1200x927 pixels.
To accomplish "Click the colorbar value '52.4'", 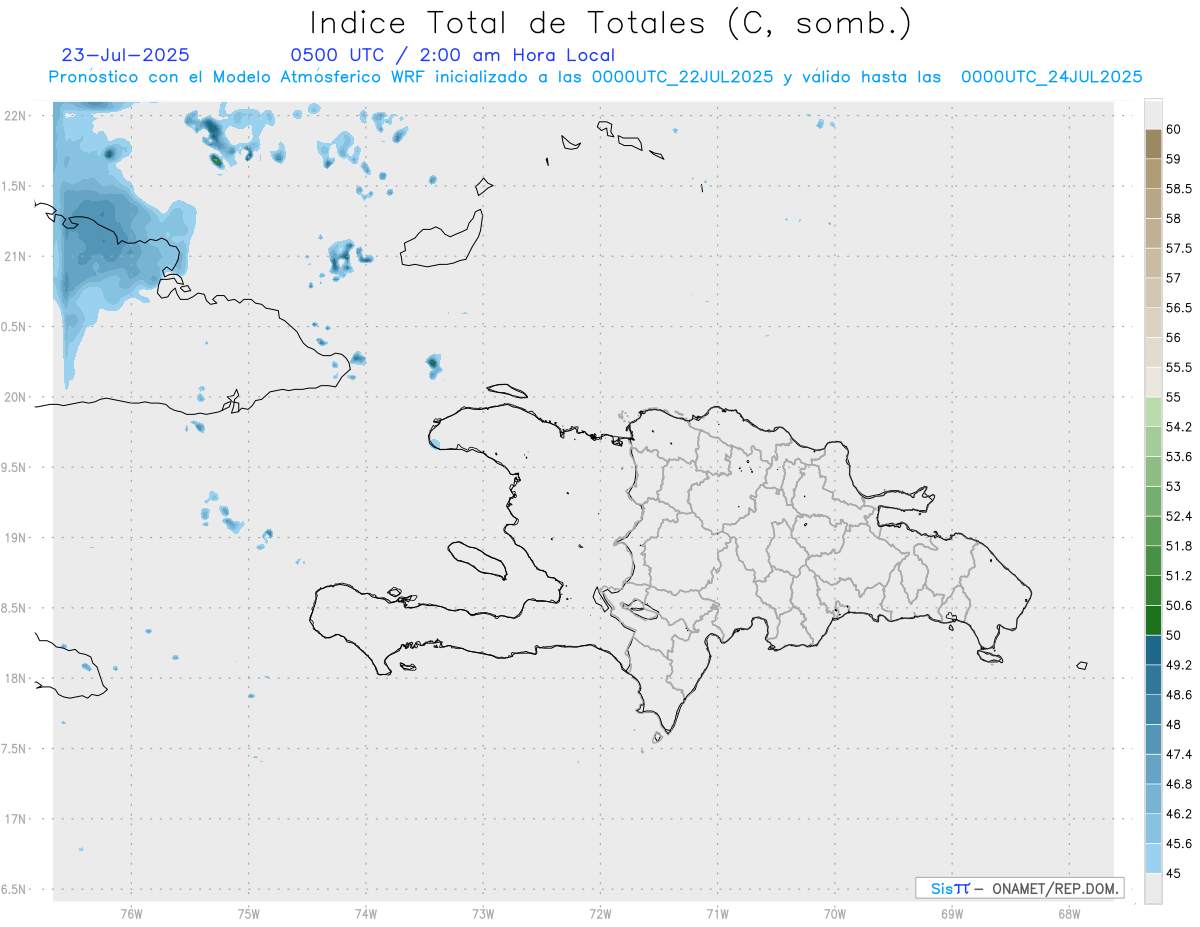I will point(1179,517).
